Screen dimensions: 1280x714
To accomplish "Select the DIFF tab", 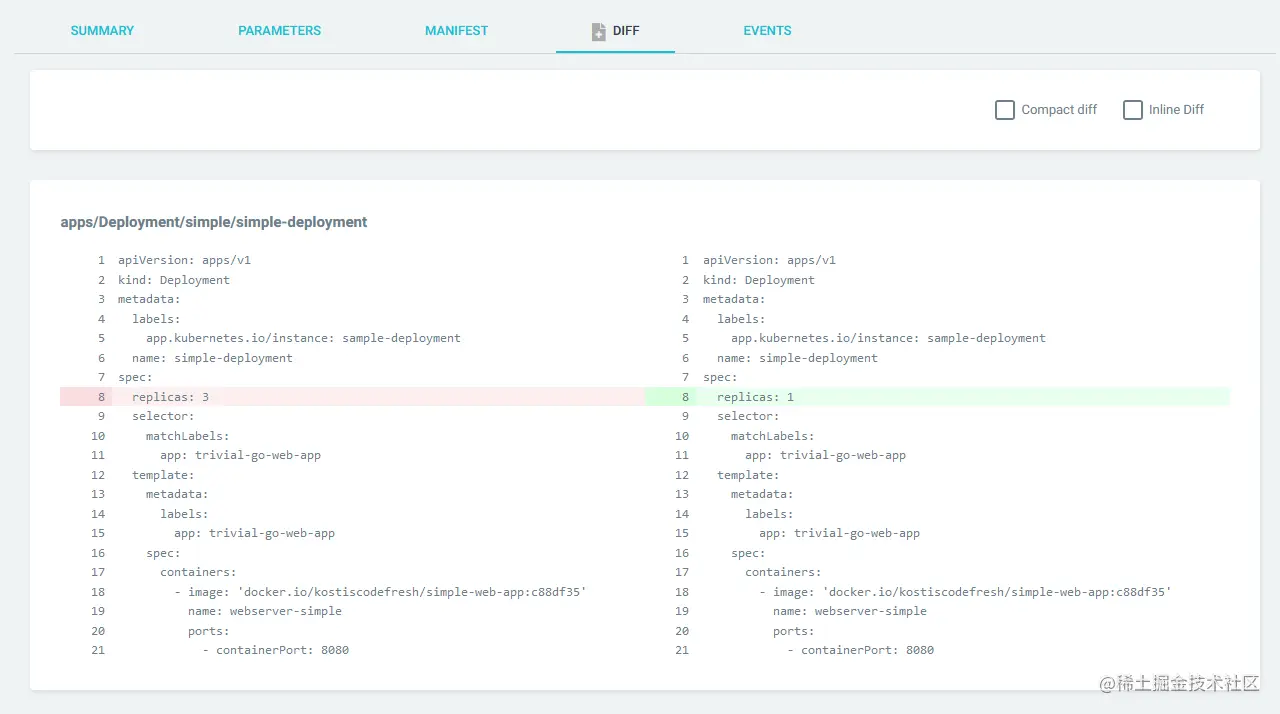I will pyautogui.click(x=615, y=31).
